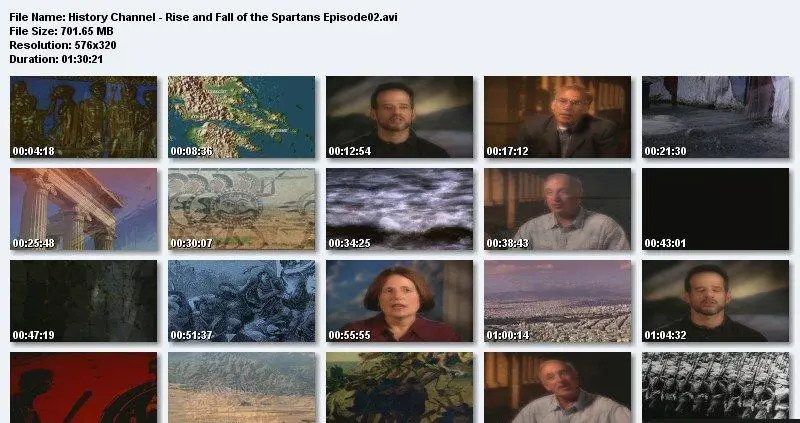The height and width of the screenshot is (423, 800).
Task: Select the frame at 00:21:30
Action: 716,117
